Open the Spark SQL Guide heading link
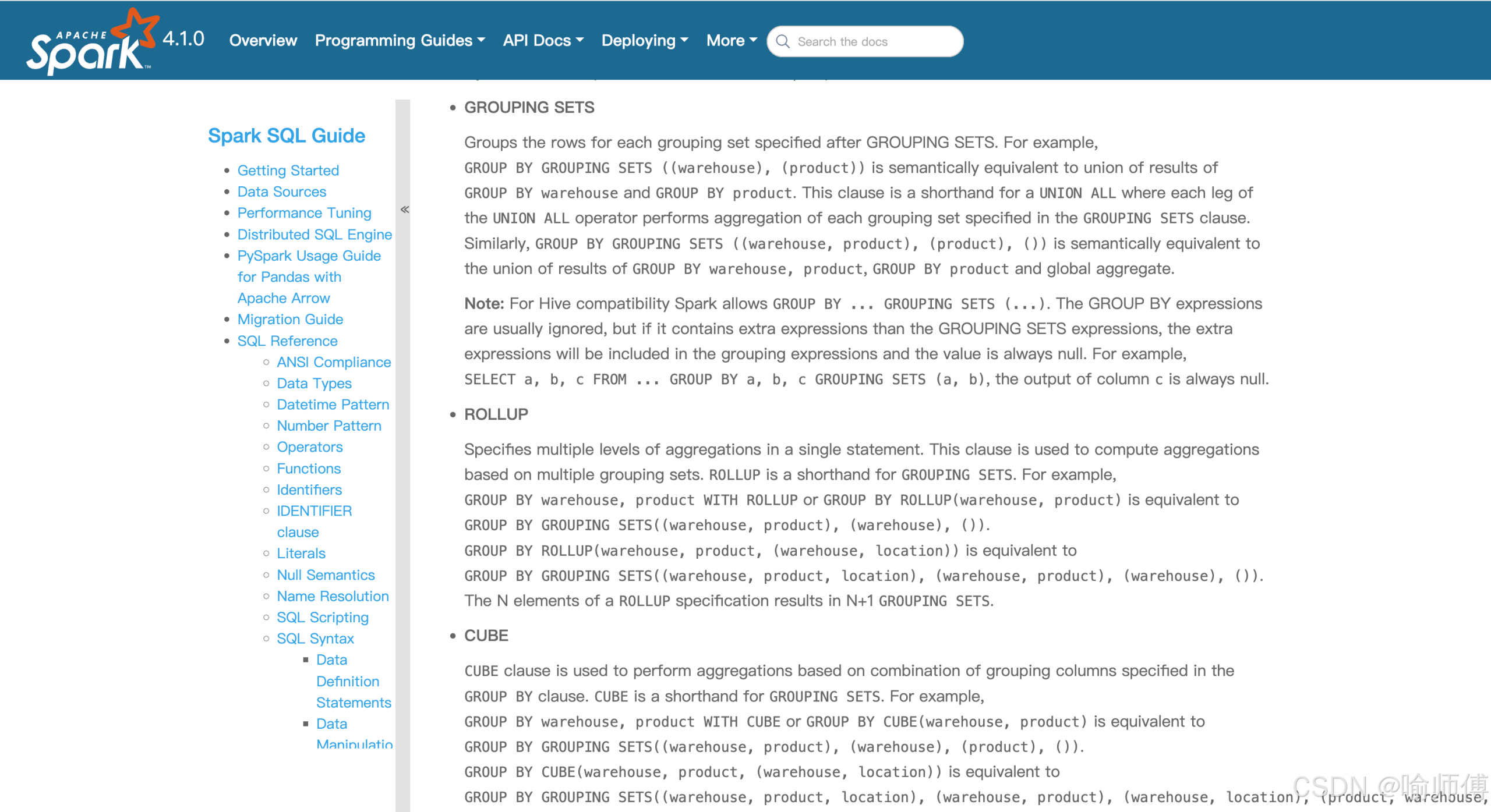The image size is (1491, 812). [x=287, y=136]
